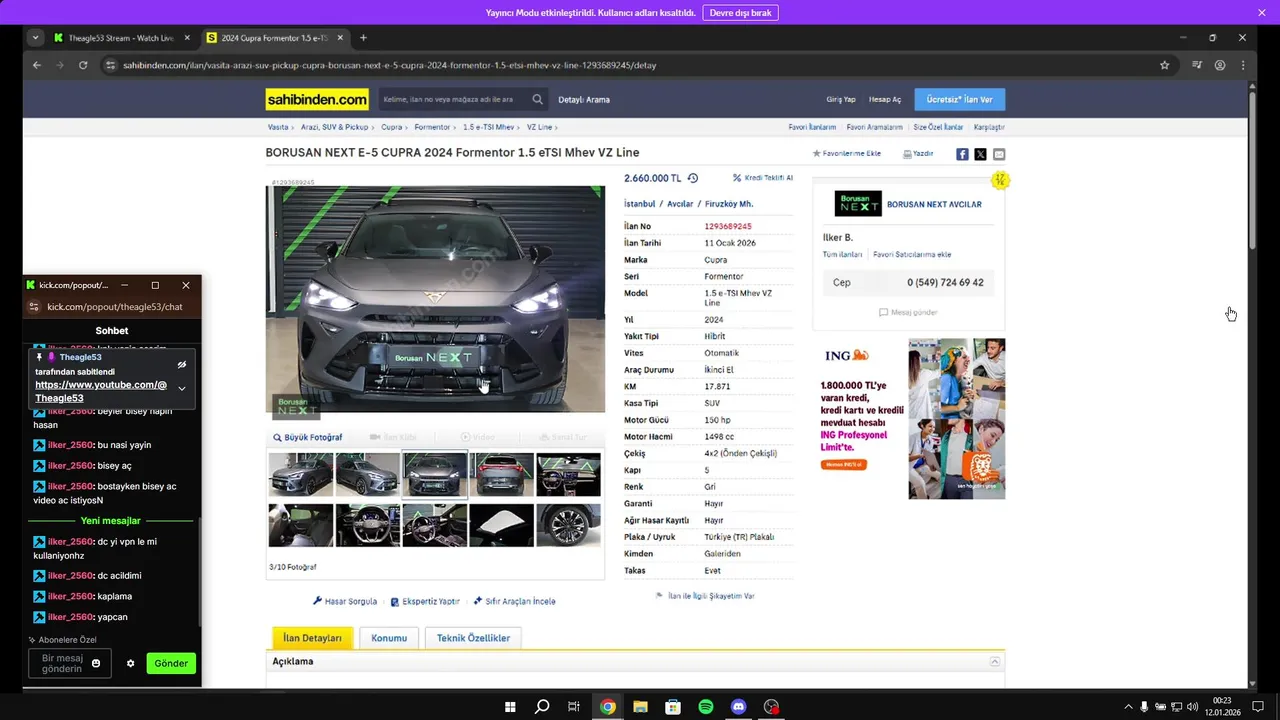Open Windows search from the taskbar
This screenshot has width=1280, height=720.
click(542, 707)
